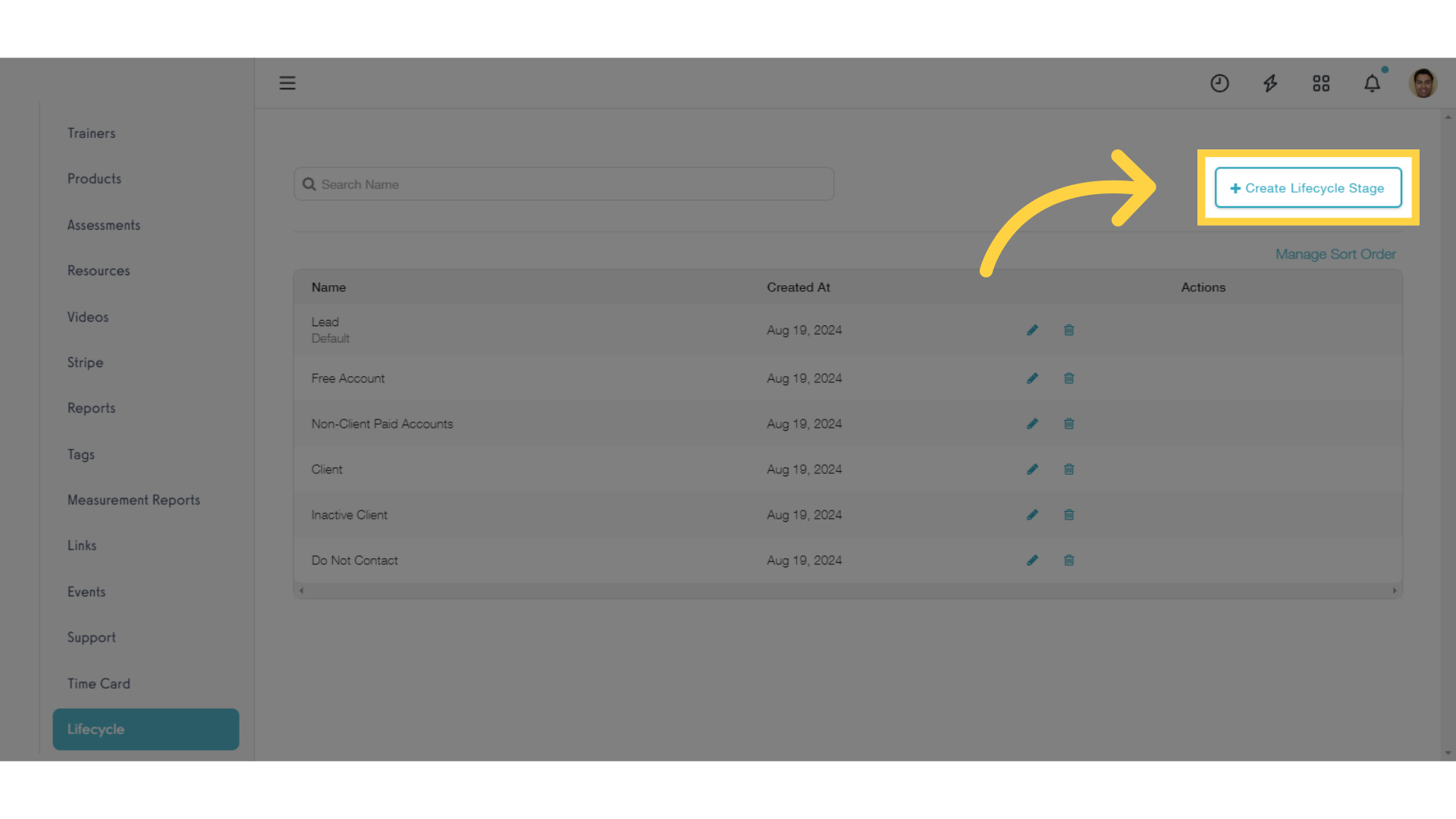
Task: Click the delete icon for Free Account
Action: coord(1068,378)
